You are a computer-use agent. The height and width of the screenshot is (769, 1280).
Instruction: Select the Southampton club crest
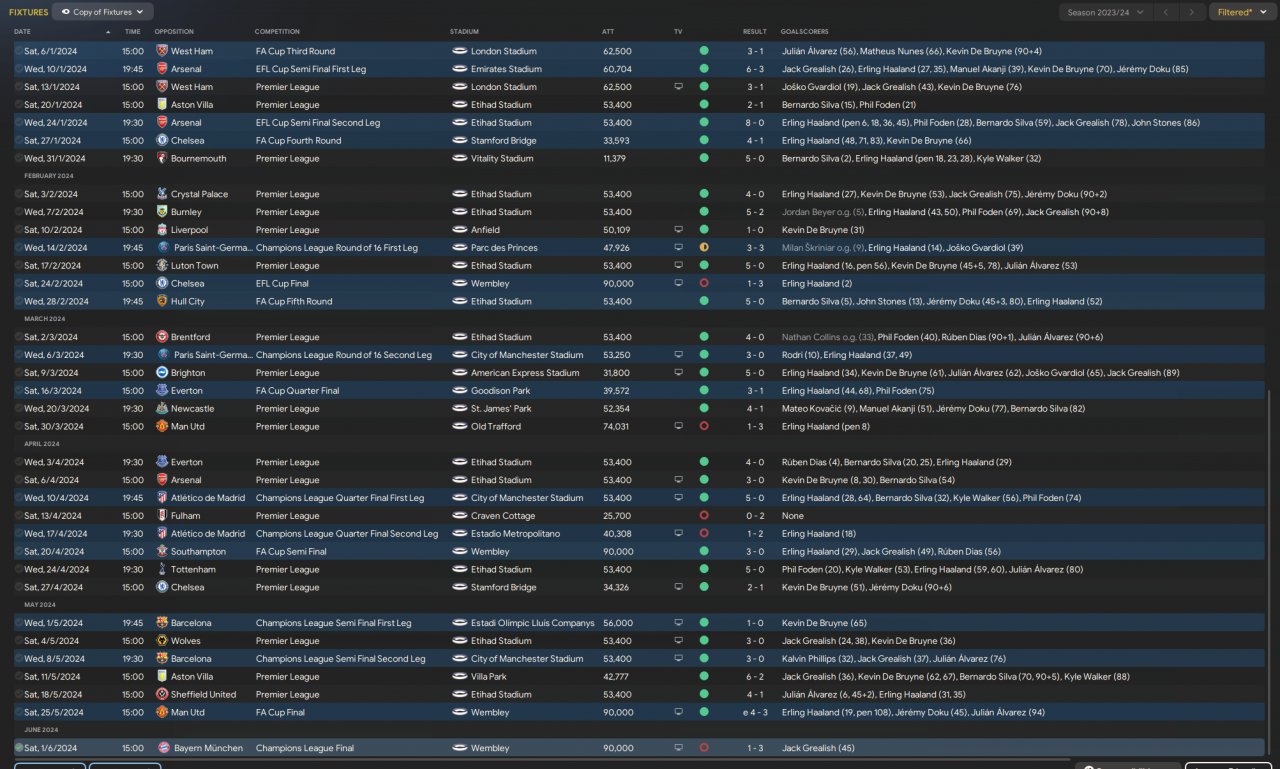[x=162, y=552]
